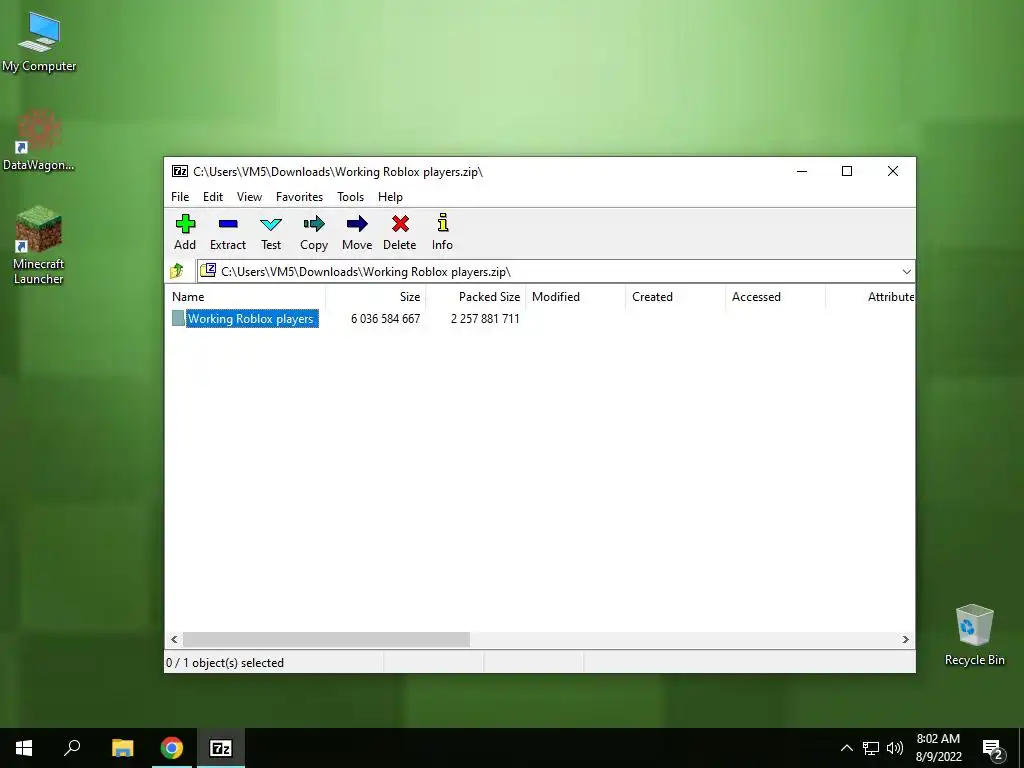Open the Favorites menu

[x=299, y=197]
